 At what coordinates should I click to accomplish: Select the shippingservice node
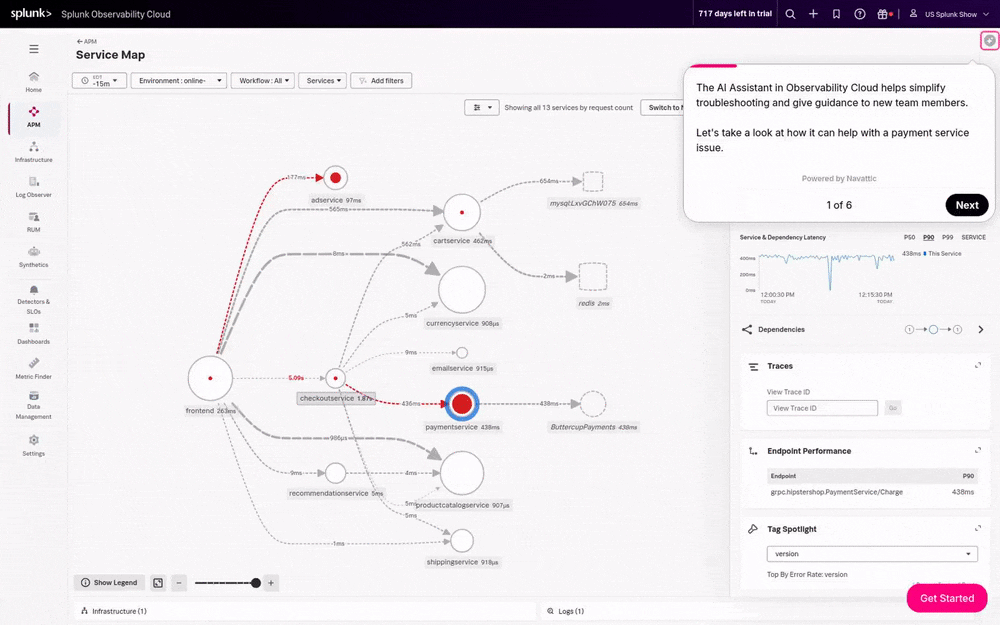pyautogui.click(x=462, y=541)
